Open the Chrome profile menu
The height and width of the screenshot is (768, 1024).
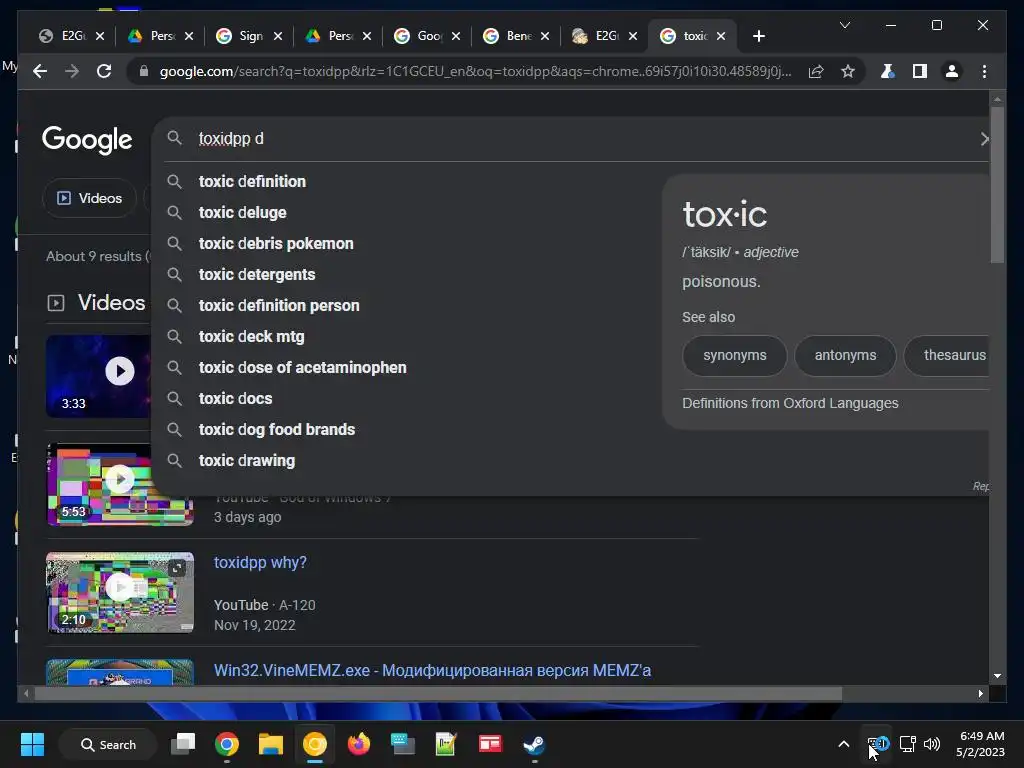pos(952,71)
